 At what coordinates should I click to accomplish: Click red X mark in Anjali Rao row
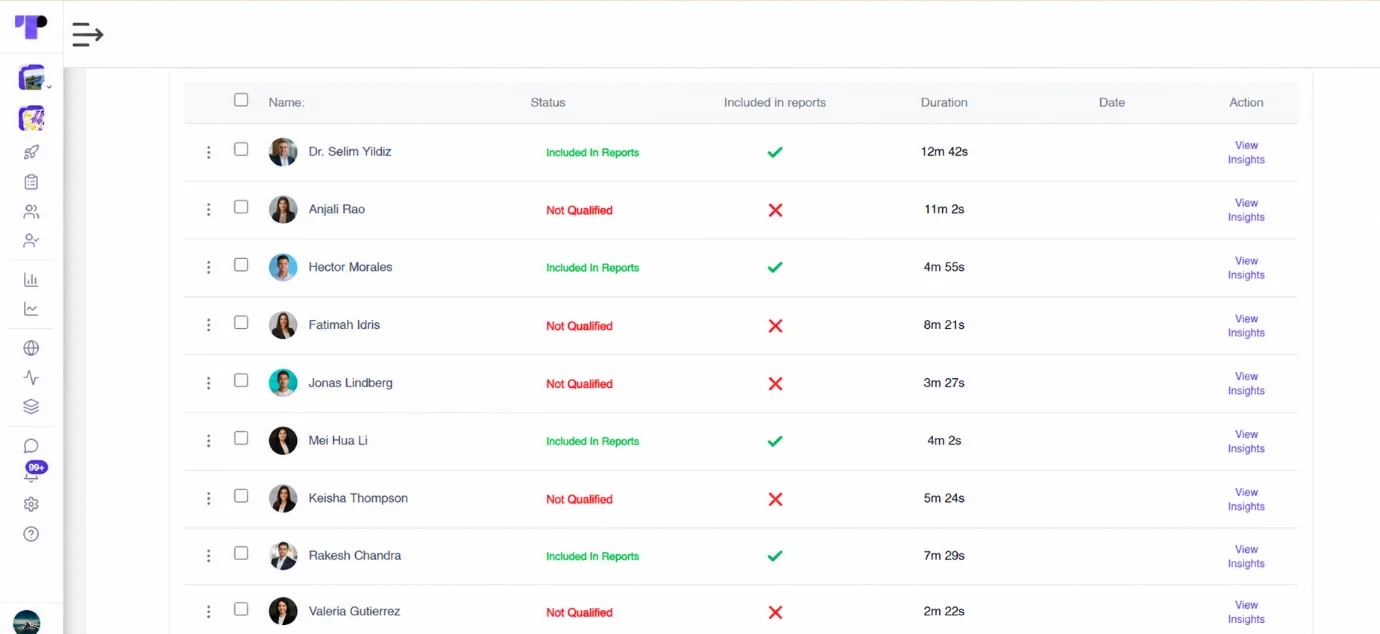pos(775,210)
